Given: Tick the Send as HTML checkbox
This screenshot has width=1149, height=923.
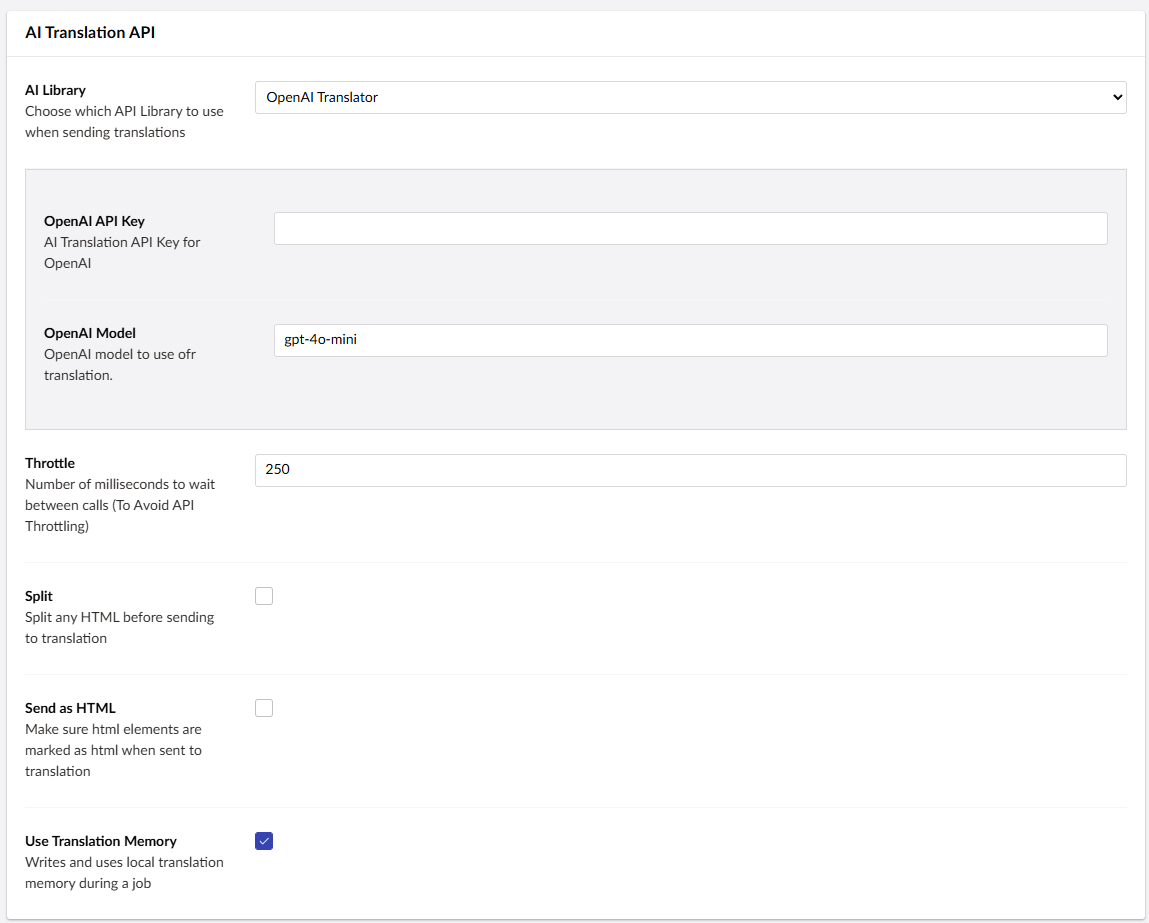Looking at the screenshot, I should 264,708.
